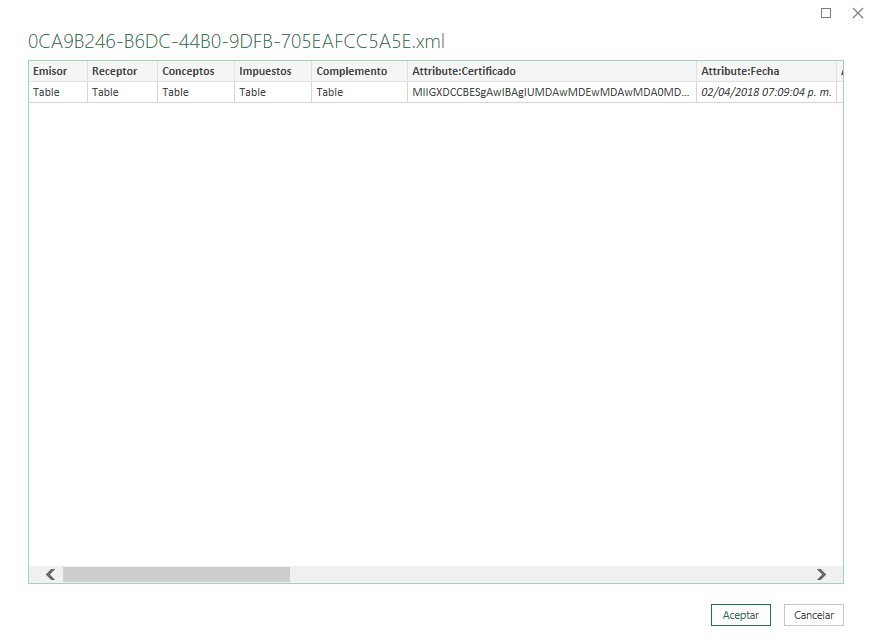
Task: Click the date cell 02/04/2018 07:09:04 p. m.
Action: (x=766, y=92)
